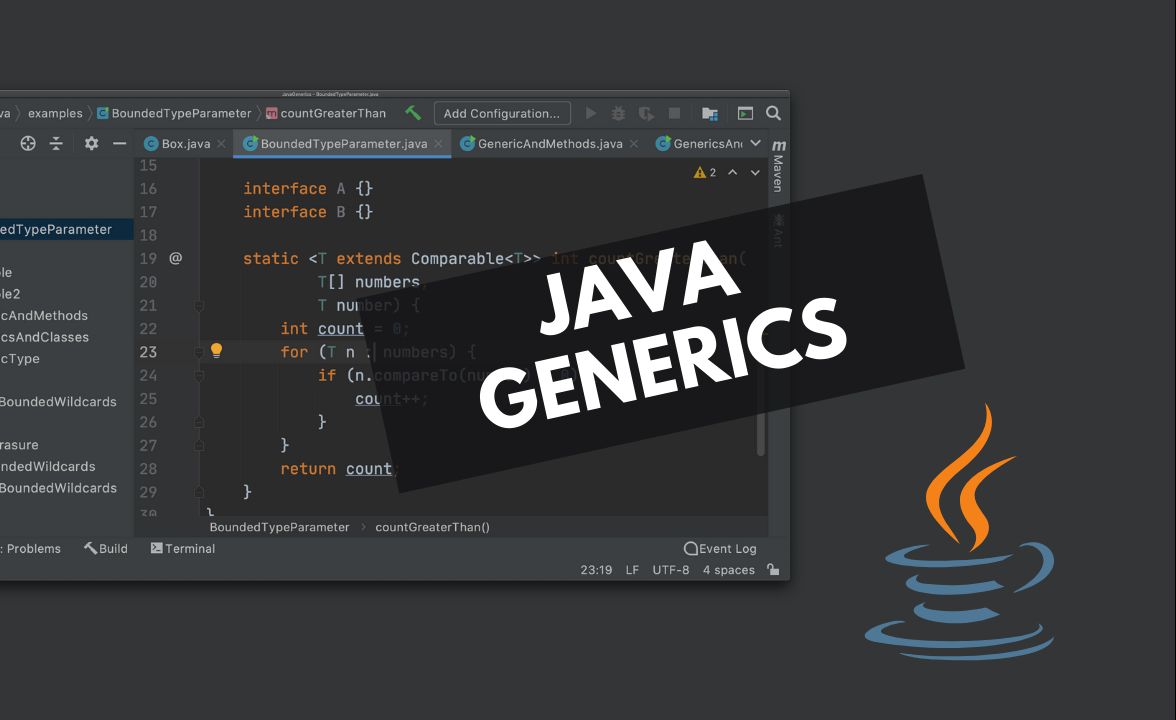Click fold end marker on line 26
Image resolution: width=1176 pixels, height=720 pixels.
pyautogui.click(x=199, y=422)
